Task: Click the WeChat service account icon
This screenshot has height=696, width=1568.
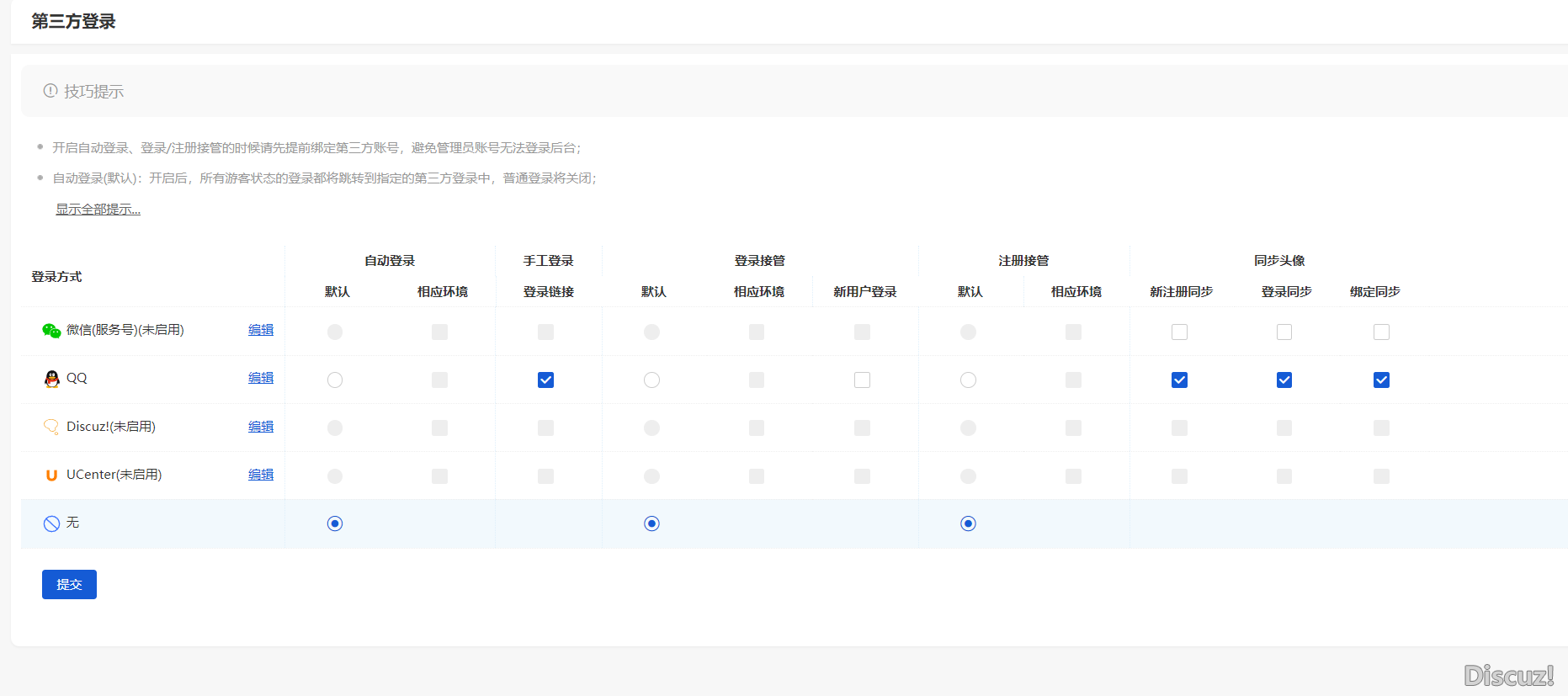Action: [x=51, y=331]
